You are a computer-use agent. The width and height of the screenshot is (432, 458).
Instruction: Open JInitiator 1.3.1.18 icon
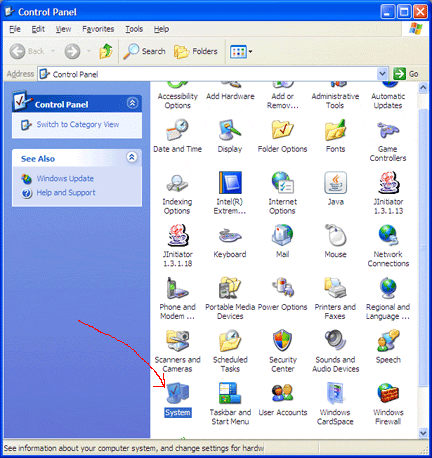tap(177, 246)
